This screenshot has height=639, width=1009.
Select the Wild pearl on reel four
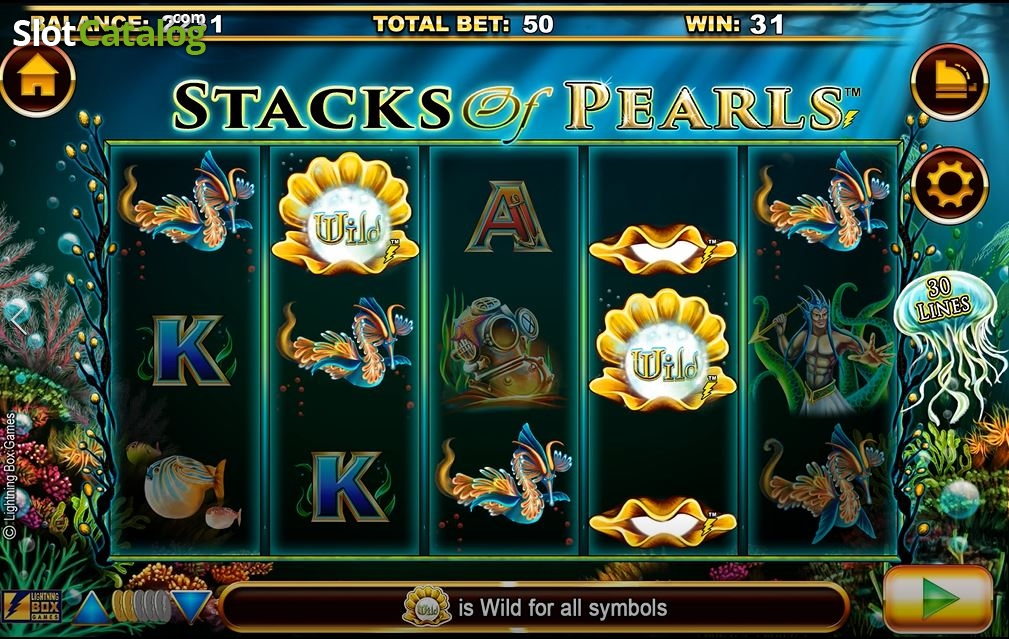(663, 352)
